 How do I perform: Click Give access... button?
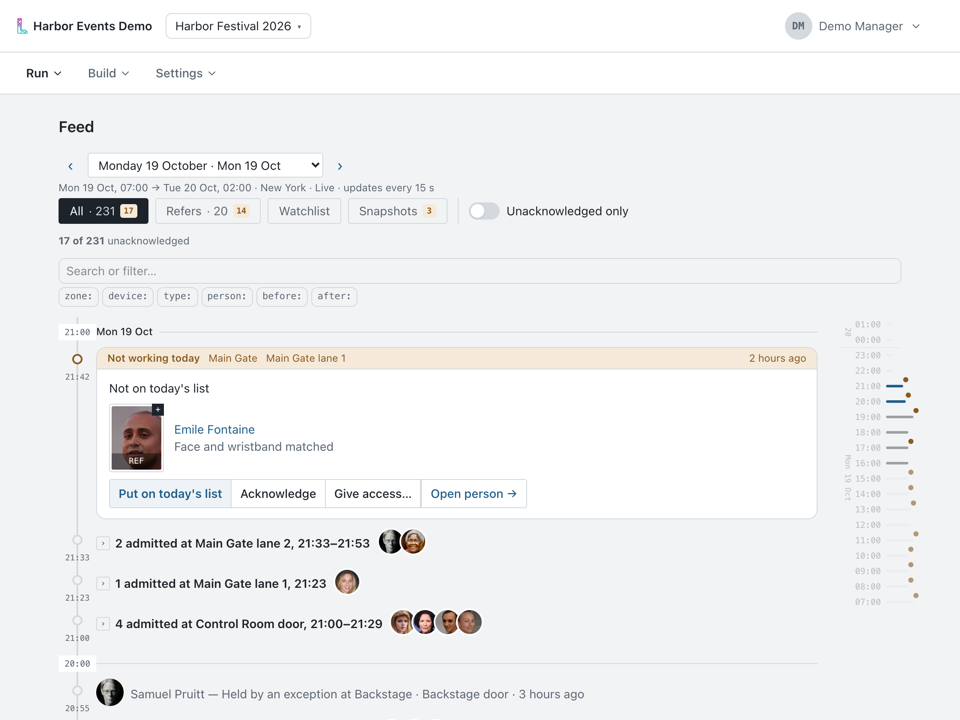click(373, 493)
